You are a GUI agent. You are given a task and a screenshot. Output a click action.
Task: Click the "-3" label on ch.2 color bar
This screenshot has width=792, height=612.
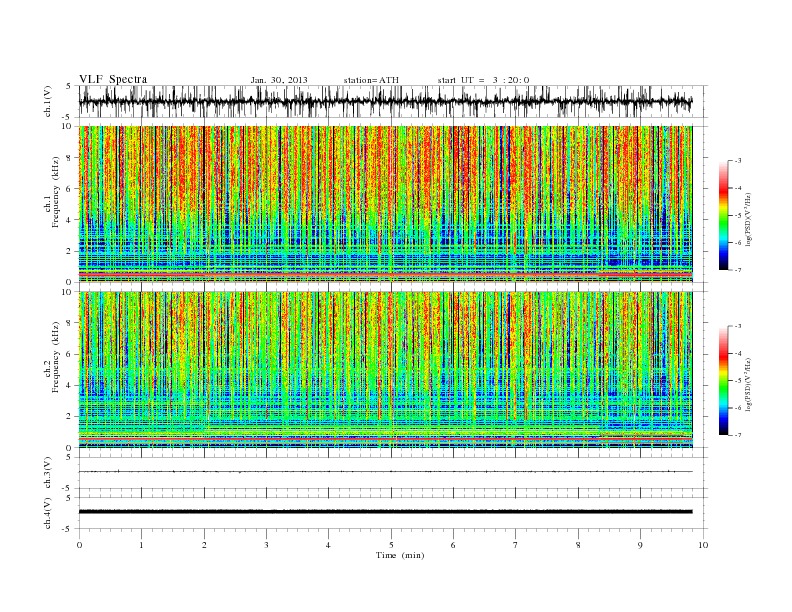[737, 326]
